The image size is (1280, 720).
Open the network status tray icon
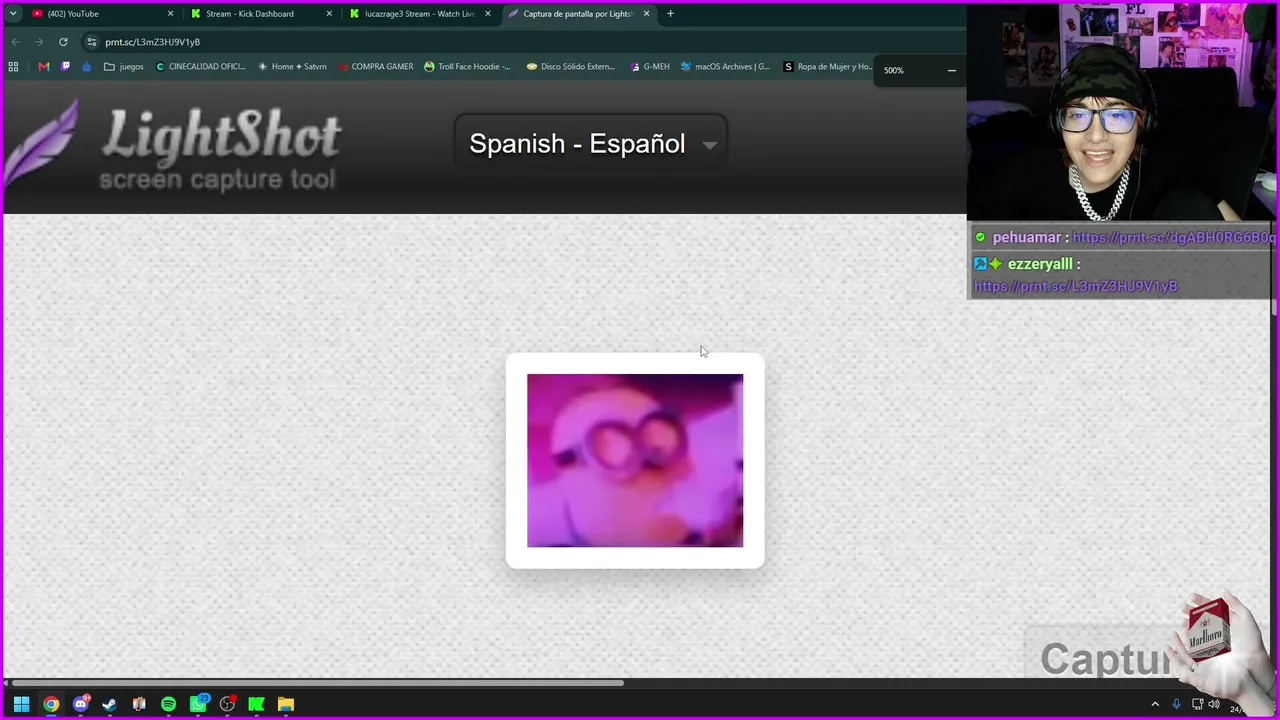1197,704
